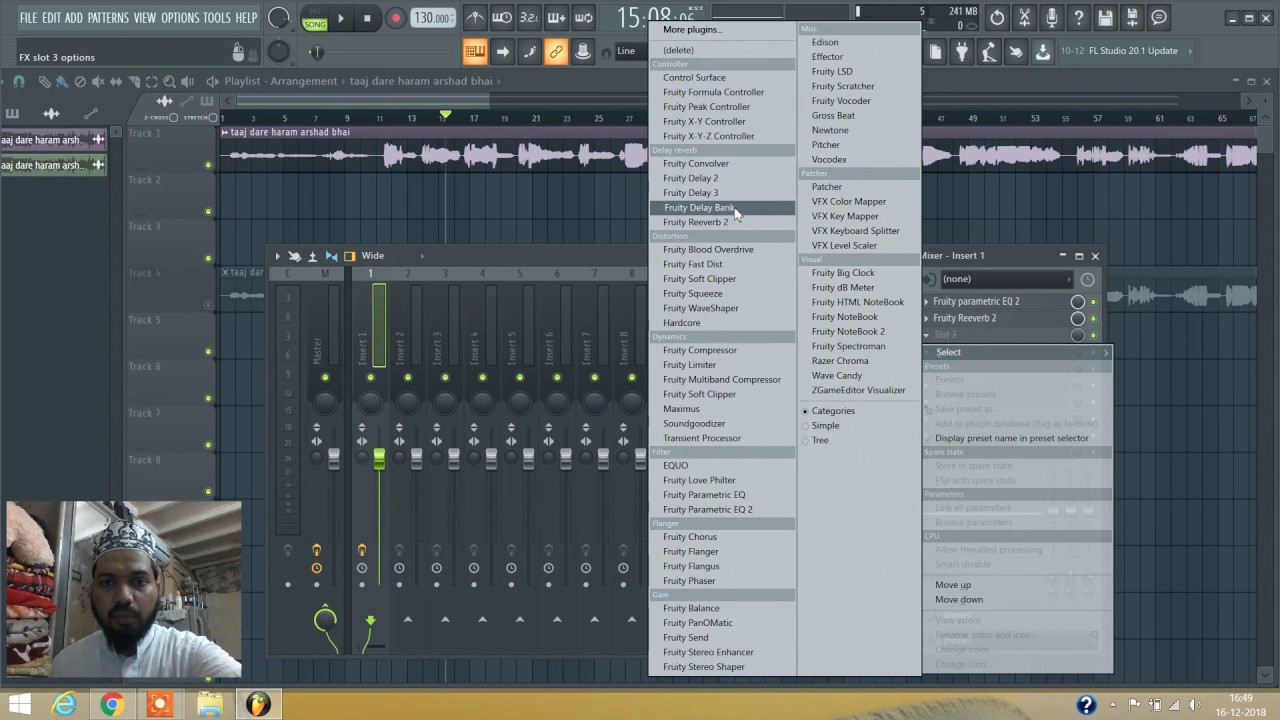Viewport: 1280px width, 720px height.
Task: Click the chat bubble icon in top toolbar
Action: pyautogui.click(x=1158, y=18)
